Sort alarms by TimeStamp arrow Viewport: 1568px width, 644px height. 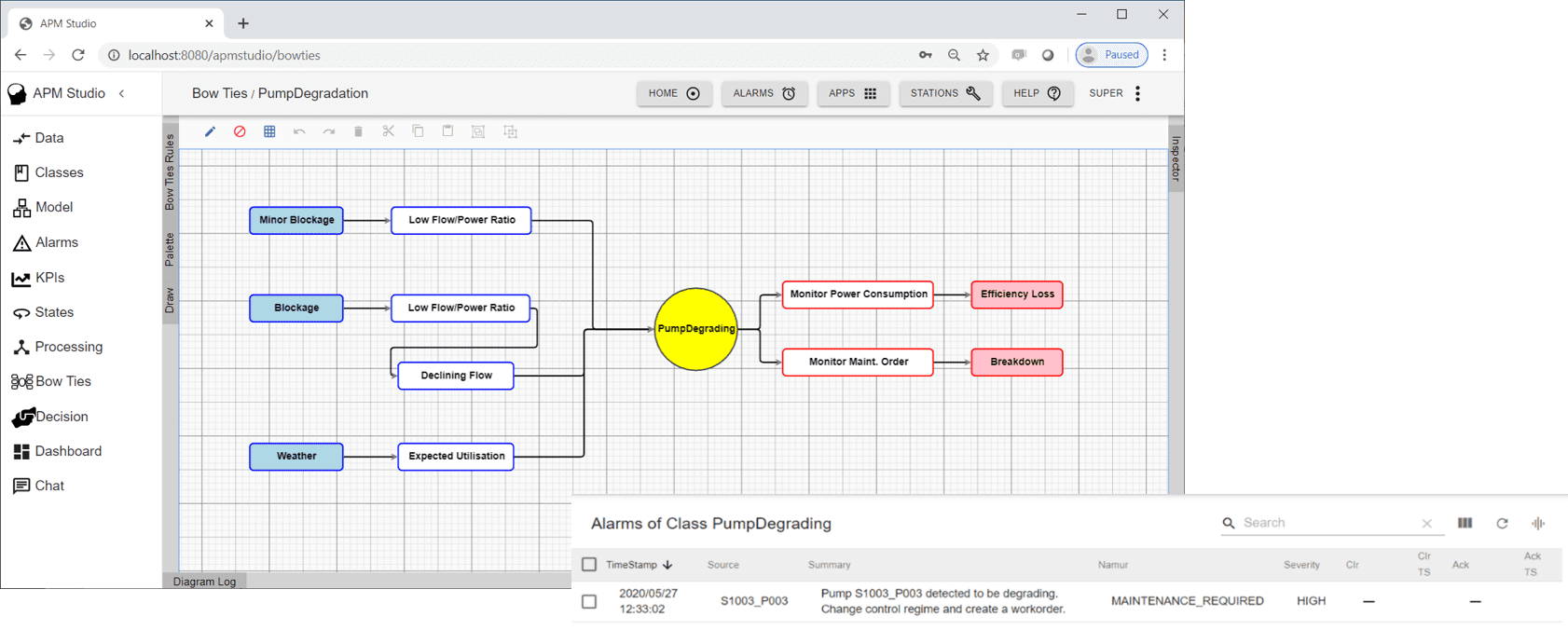pyautogui.click(x=667, y=565)
